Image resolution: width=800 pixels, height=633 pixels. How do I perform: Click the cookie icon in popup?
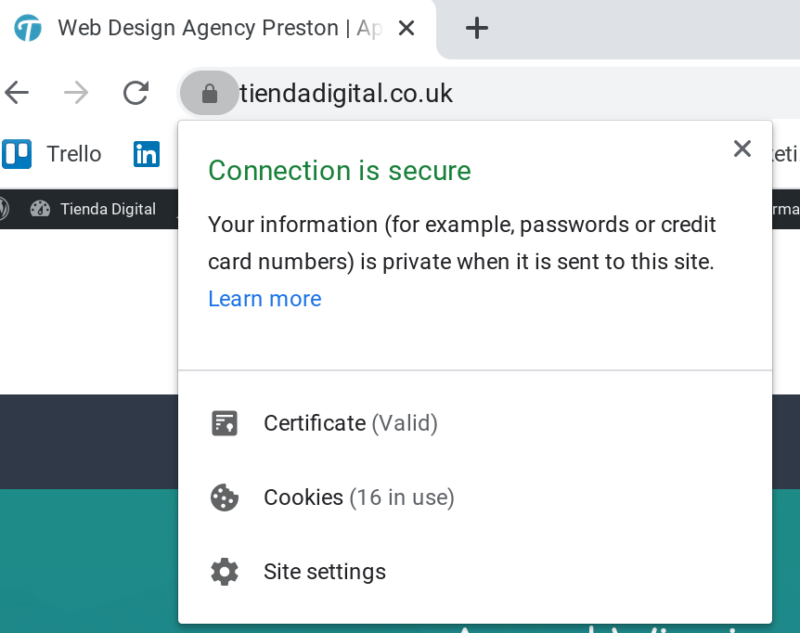coord(224,497)
